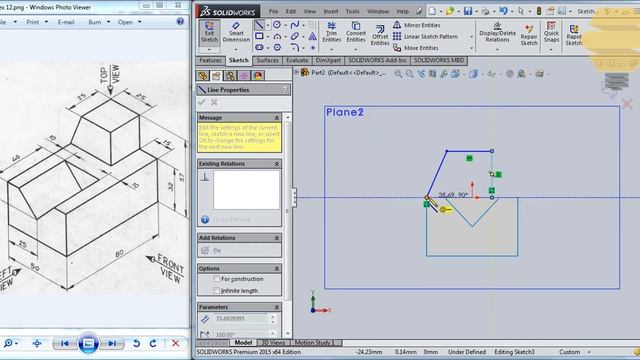Click the Repair Sketch tool
The height and width of the screenshot is (360, 640).
(x=529, y=35)
